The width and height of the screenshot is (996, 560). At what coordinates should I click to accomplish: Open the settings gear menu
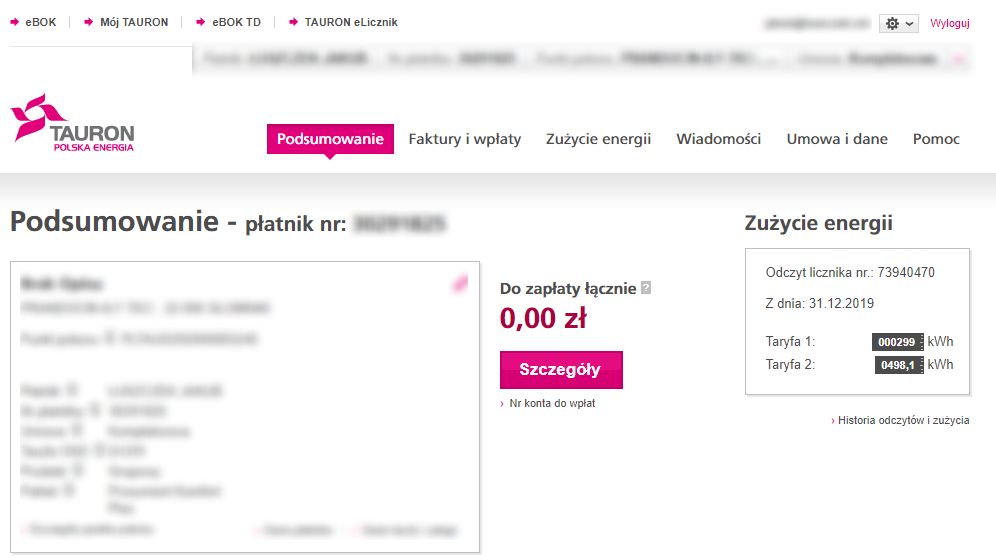point(898,23)
